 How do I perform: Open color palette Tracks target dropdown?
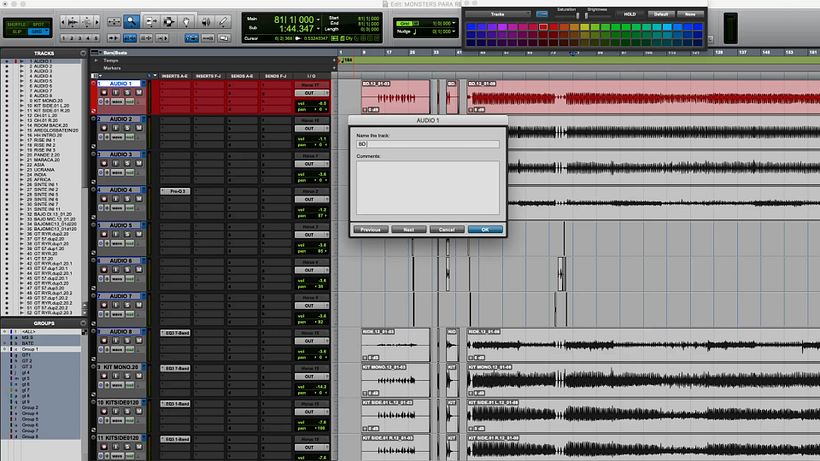click(x=498, y=14)
